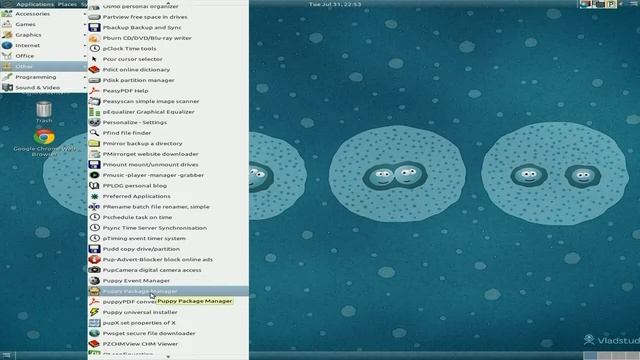This screenshot has height=360, width=640.
Task: Click the Pudd copy drive icon
Action: click(94, 249)
